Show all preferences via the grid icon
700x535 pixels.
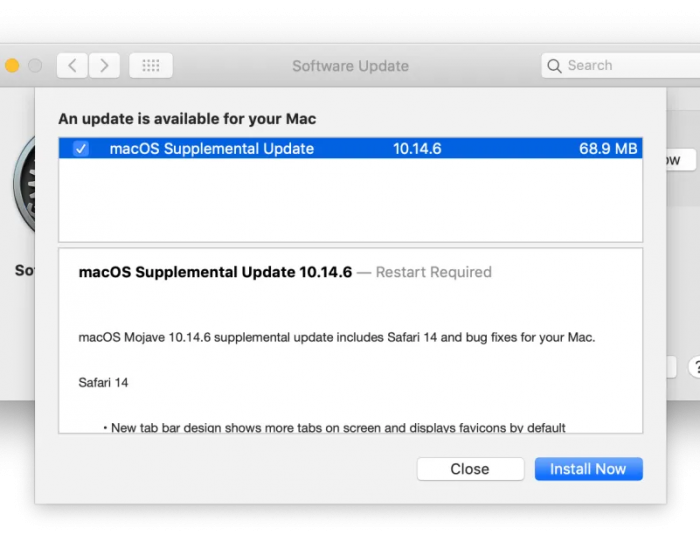tap(151, 66)
